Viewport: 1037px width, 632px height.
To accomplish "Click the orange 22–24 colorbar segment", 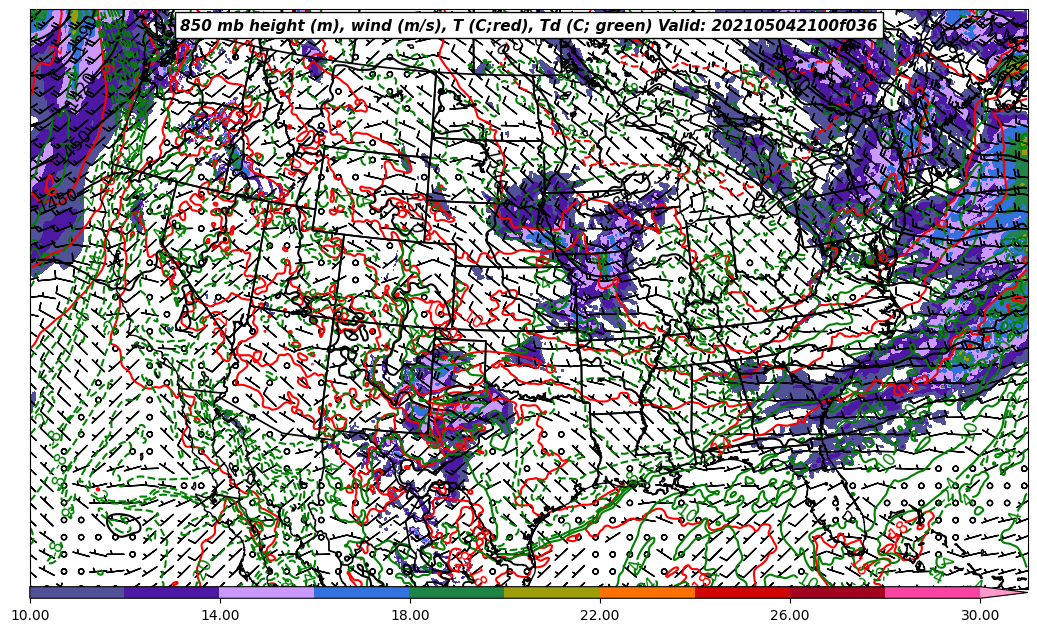I will coord(647,592).
